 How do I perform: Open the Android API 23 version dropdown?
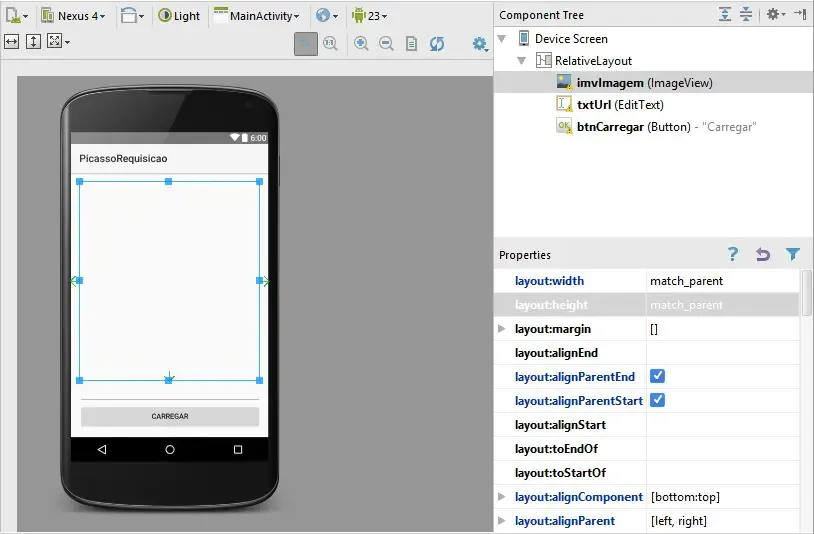coord(369,16)
